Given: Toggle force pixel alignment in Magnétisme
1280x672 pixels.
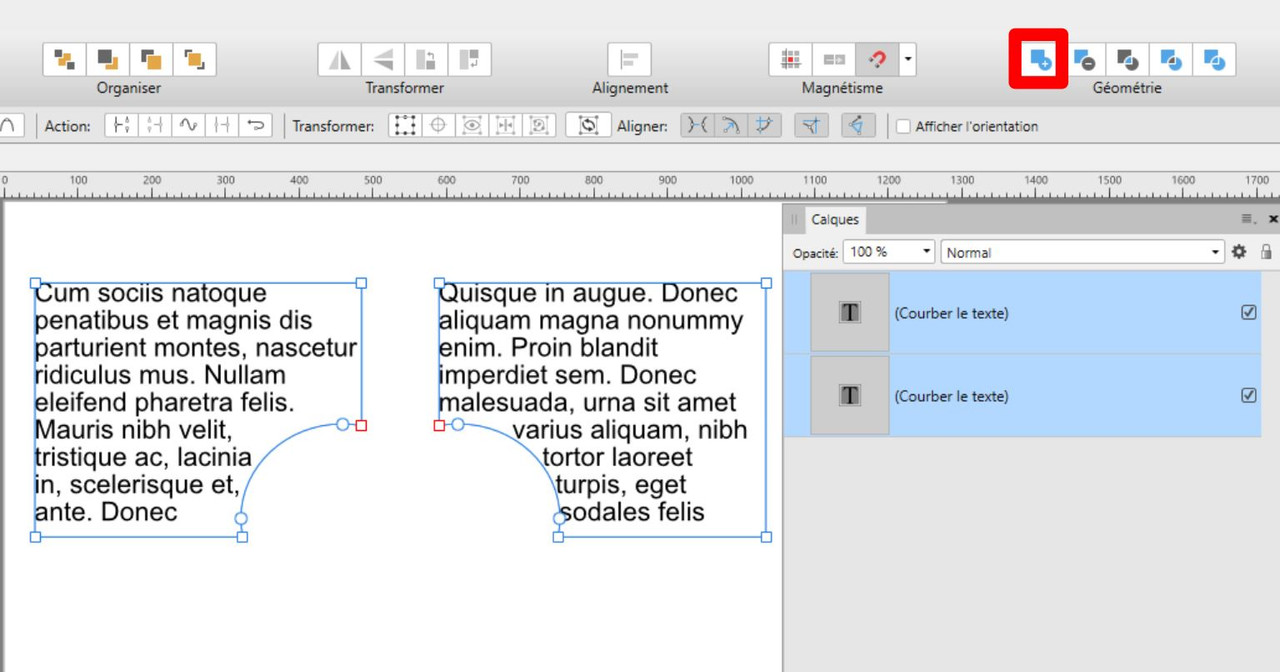Looking at the screenshot, I should pos(791,60).
